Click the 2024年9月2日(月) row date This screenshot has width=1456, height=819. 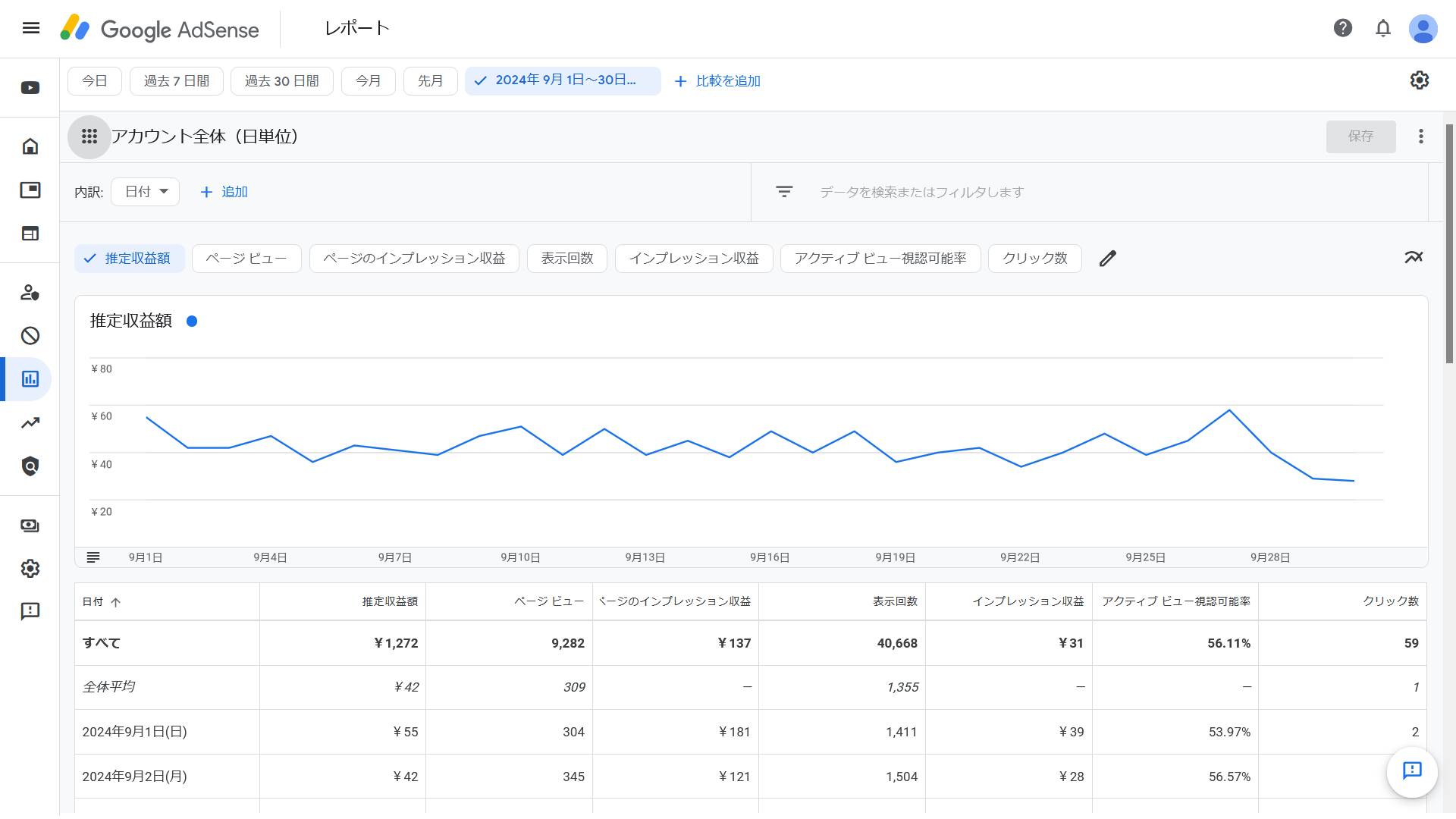(135, 777)
